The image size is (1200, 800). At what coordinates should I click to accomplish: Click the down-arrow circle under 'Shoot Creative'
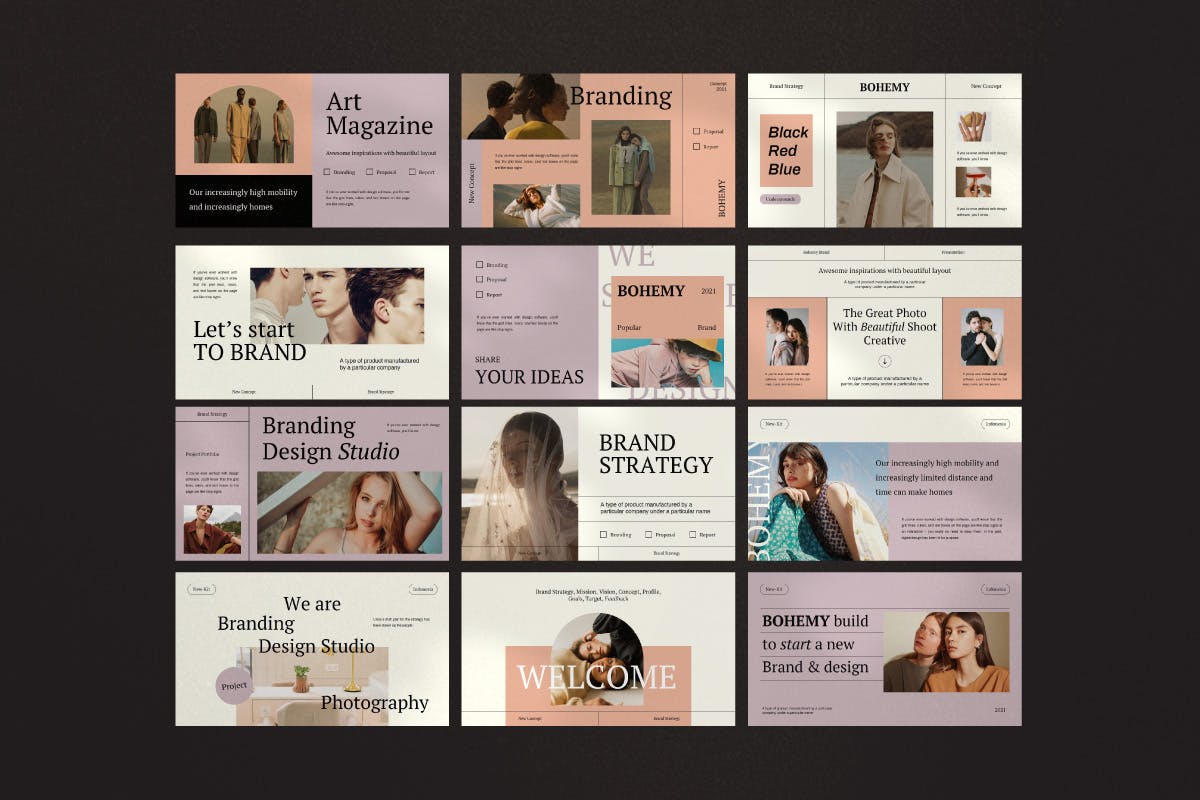click(885, 361)
